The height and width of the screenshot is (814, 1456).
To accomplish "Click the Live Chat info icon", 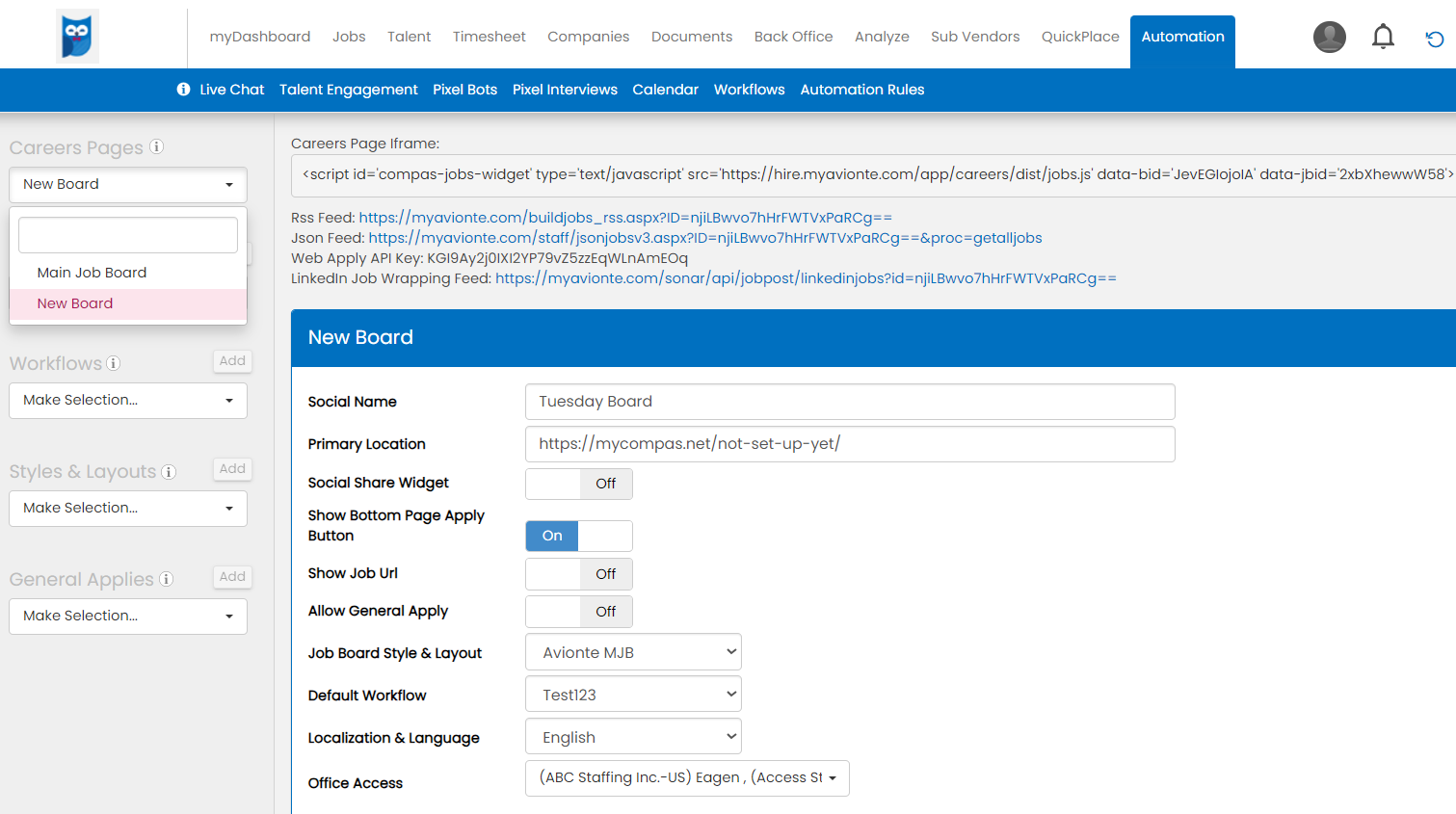I will [183, 90].
